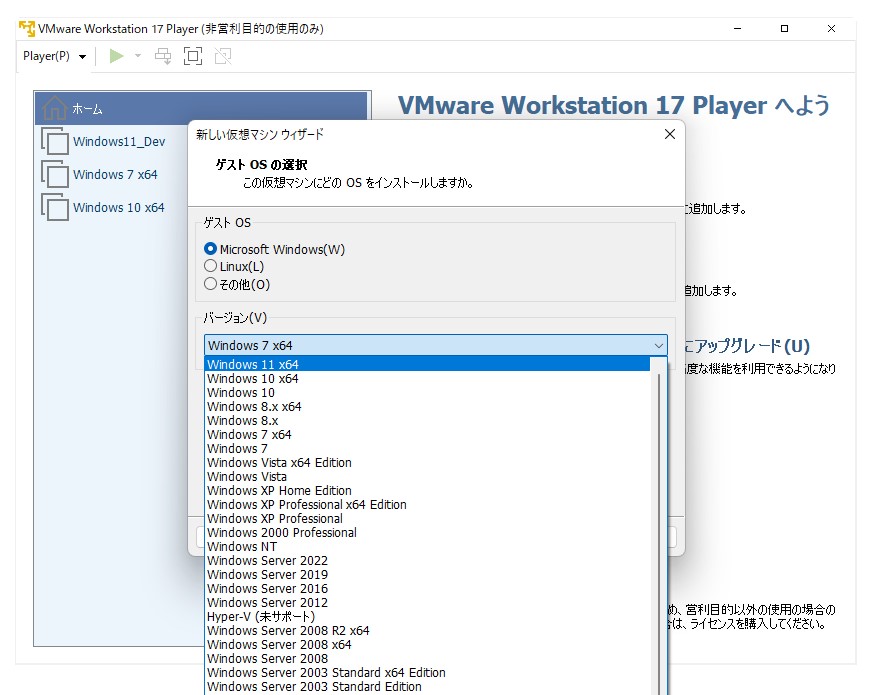Screen dimensions: 880x695
Task: Select その他 guest OS option
Action: [x=211, y=284]
